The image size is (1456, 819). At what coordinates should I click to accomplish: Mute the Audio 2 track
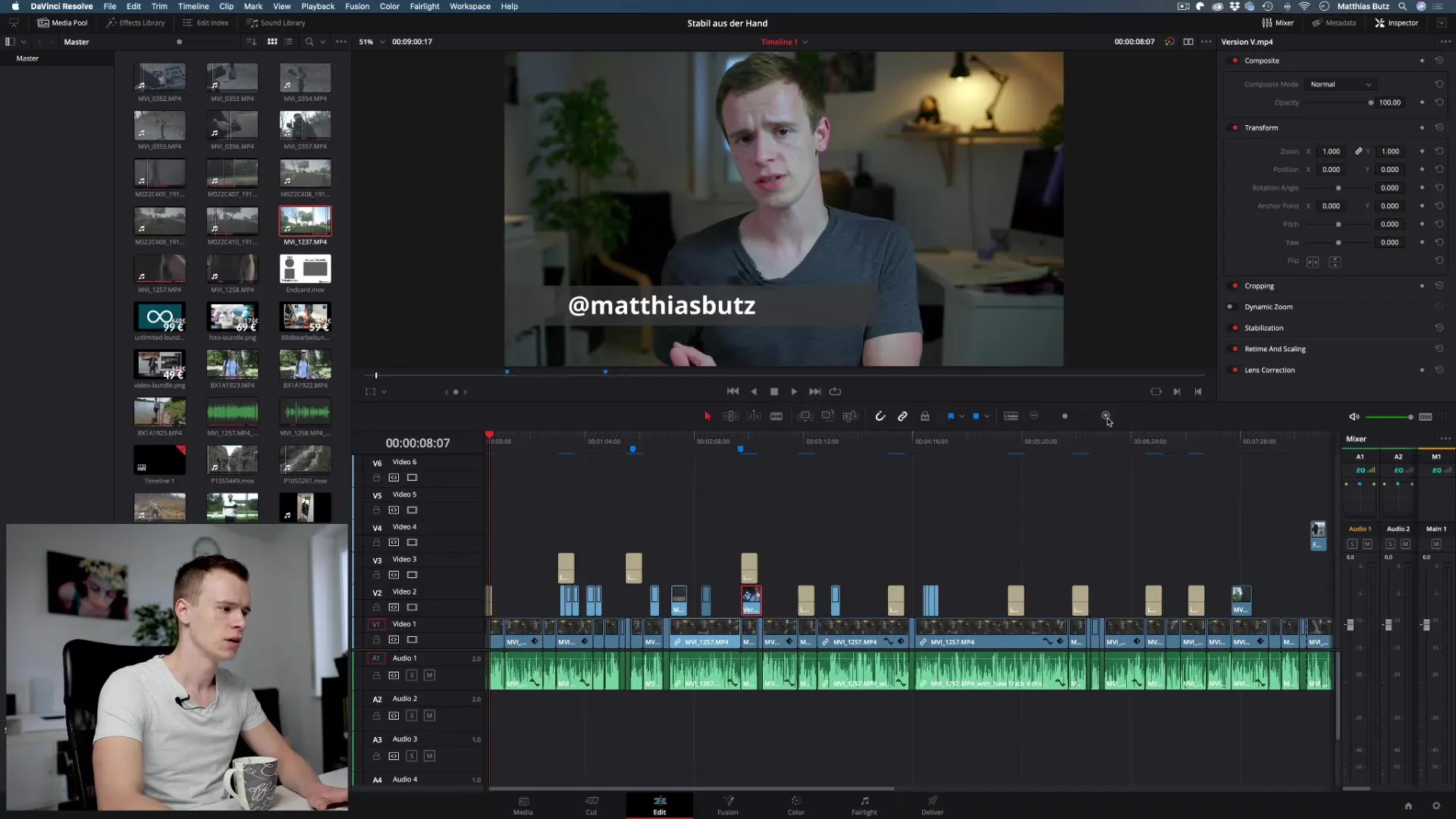[x=429, y=716]
